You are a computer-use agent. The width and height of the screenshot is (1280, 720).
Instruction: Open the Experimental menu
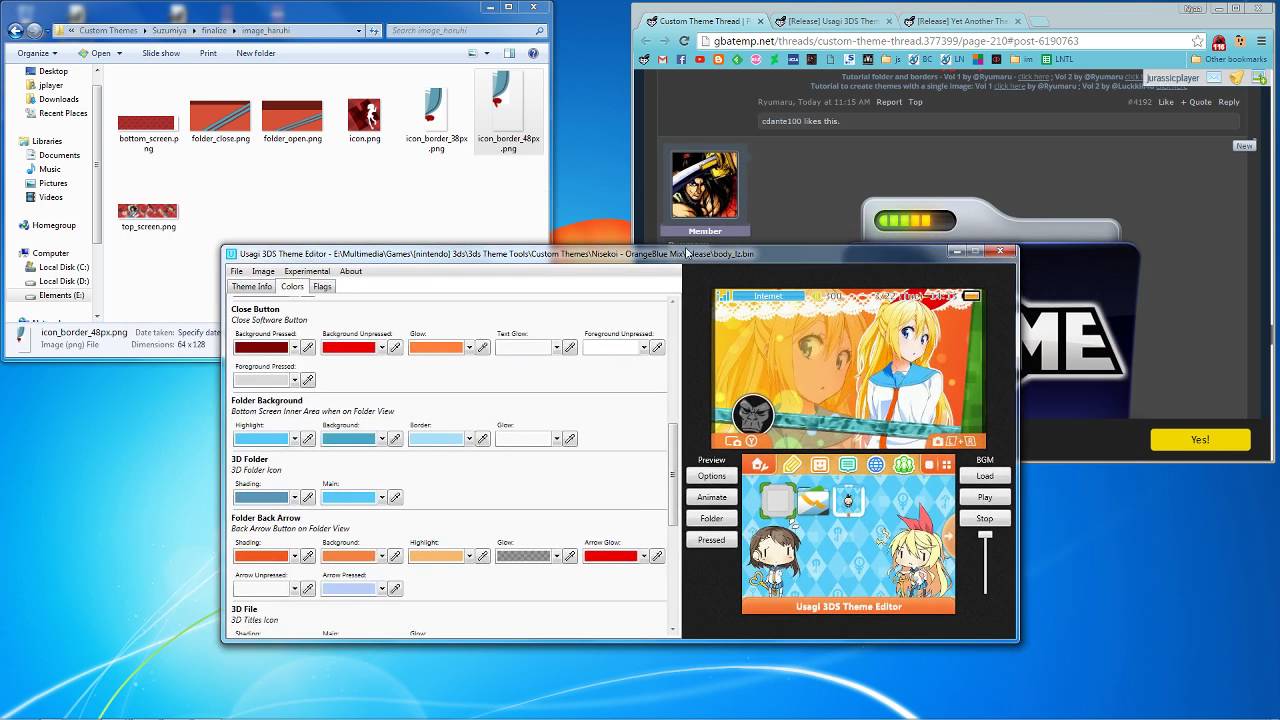tap(307, 271)
